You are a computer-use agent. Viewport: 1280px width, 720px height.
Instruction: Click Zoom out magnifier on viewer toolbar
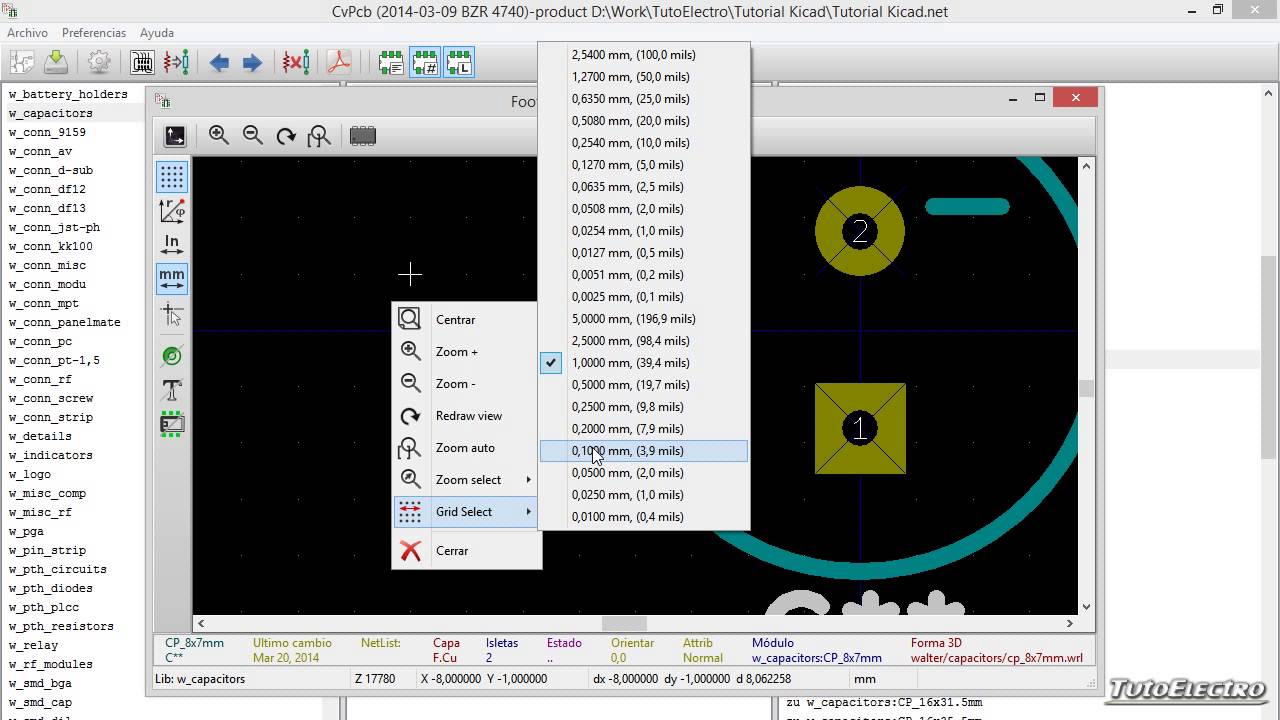click(252, 136)
